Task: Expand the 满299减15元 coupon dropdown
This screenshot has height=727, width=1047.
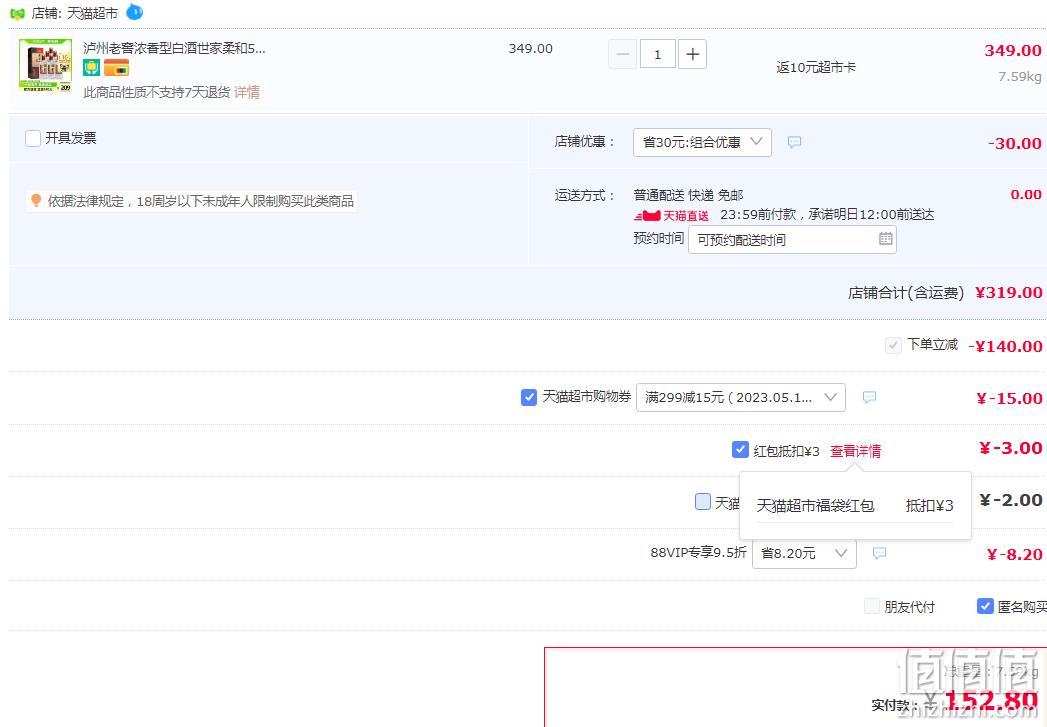Action: point(741,397)
